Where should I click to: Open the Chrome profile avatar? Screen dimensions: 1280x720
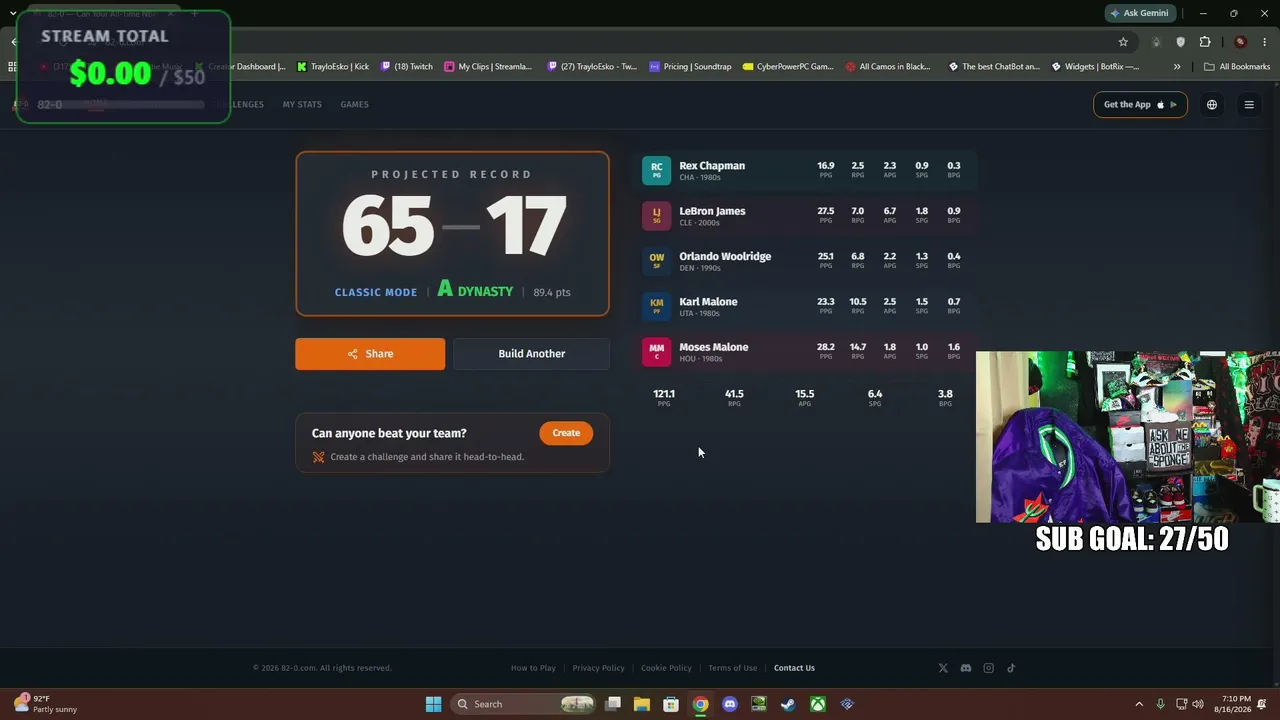(1240, 42)
